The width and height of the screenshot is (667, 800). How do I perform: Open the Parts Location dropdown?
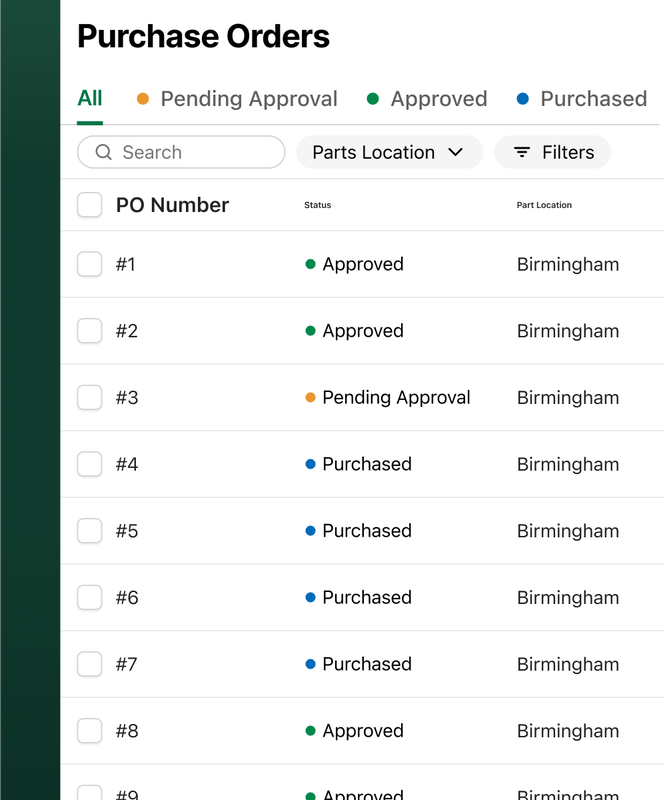point(389,152)
